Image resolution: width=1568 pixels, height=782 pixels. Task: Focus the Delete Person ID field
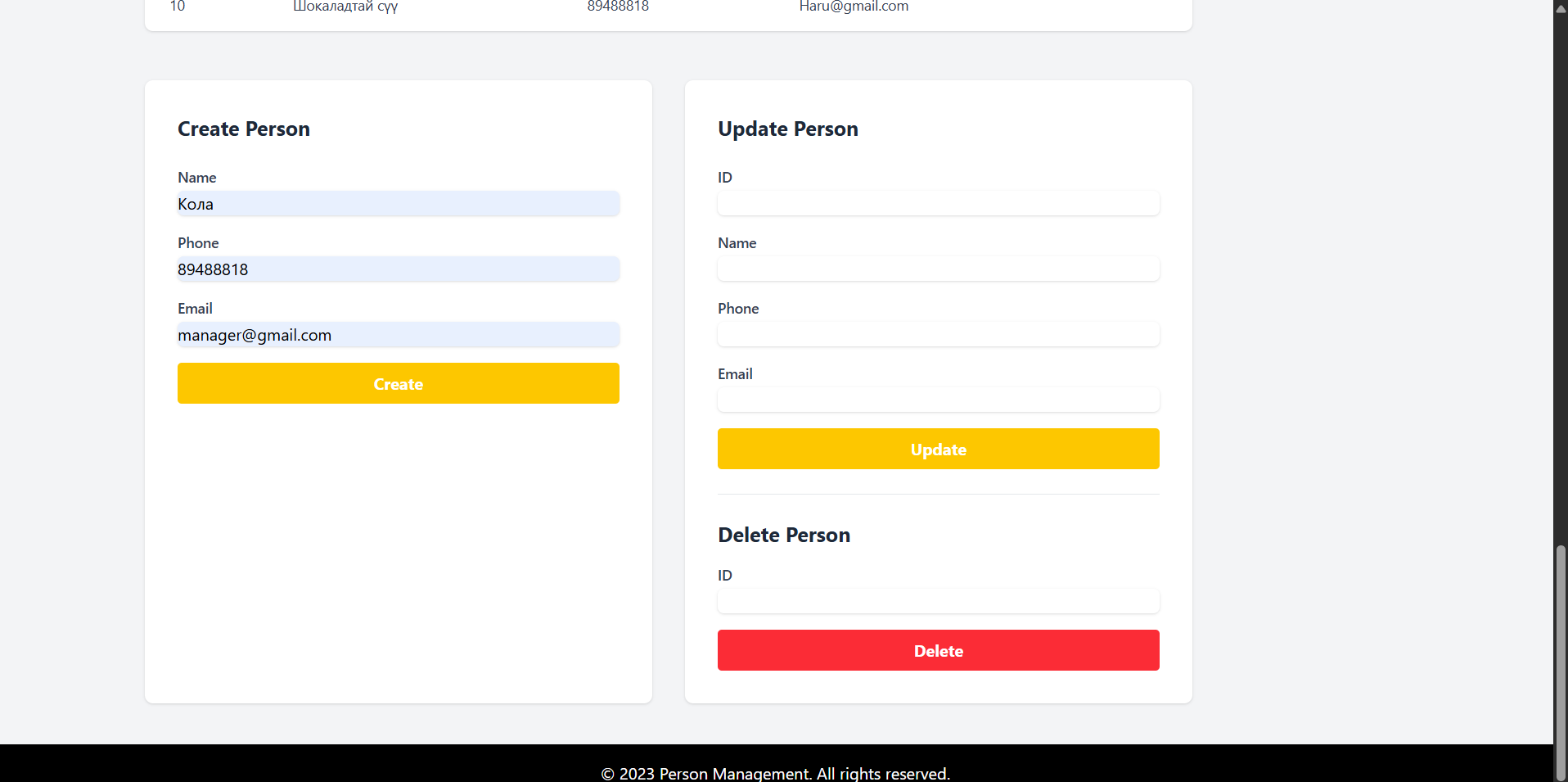[x=939, y=602]
